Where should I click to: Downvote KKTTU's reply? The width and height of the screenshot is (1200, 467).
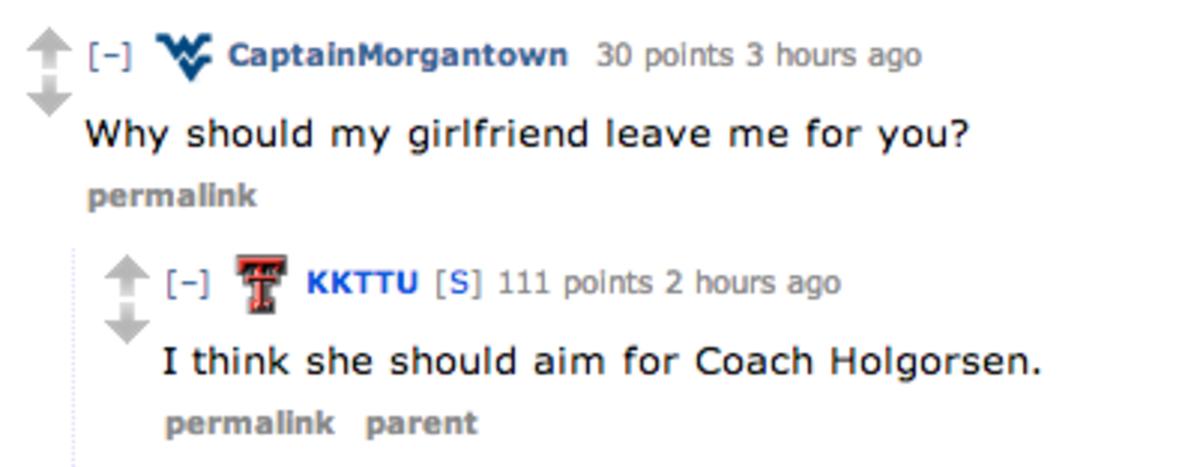126,325
